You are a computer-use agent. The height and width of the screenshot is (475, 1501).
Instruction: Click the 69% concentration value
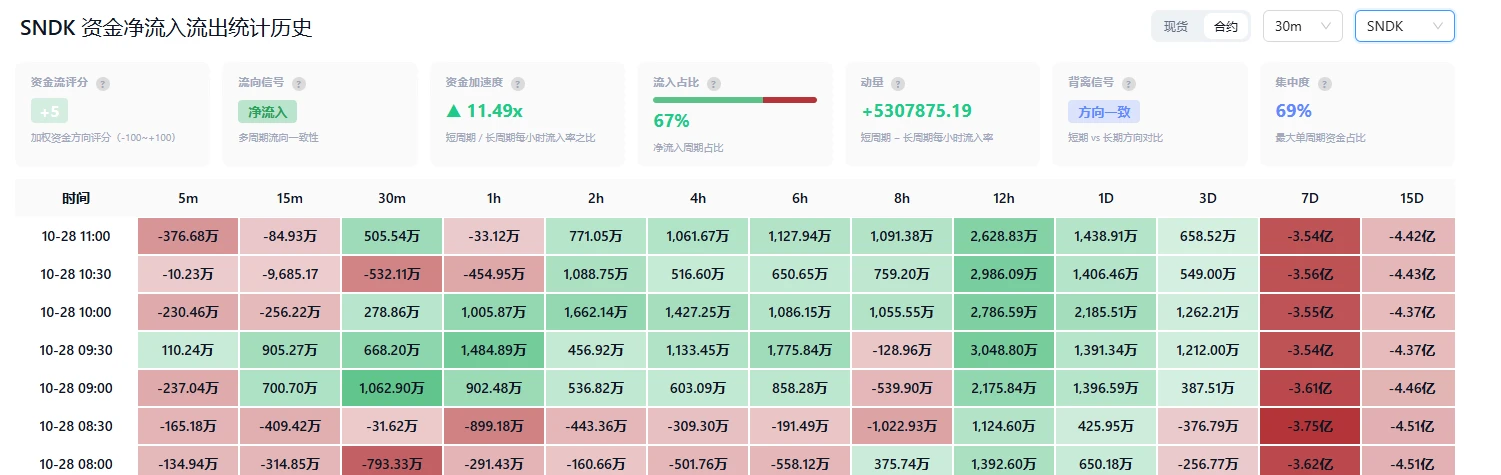pos(1293,111)
